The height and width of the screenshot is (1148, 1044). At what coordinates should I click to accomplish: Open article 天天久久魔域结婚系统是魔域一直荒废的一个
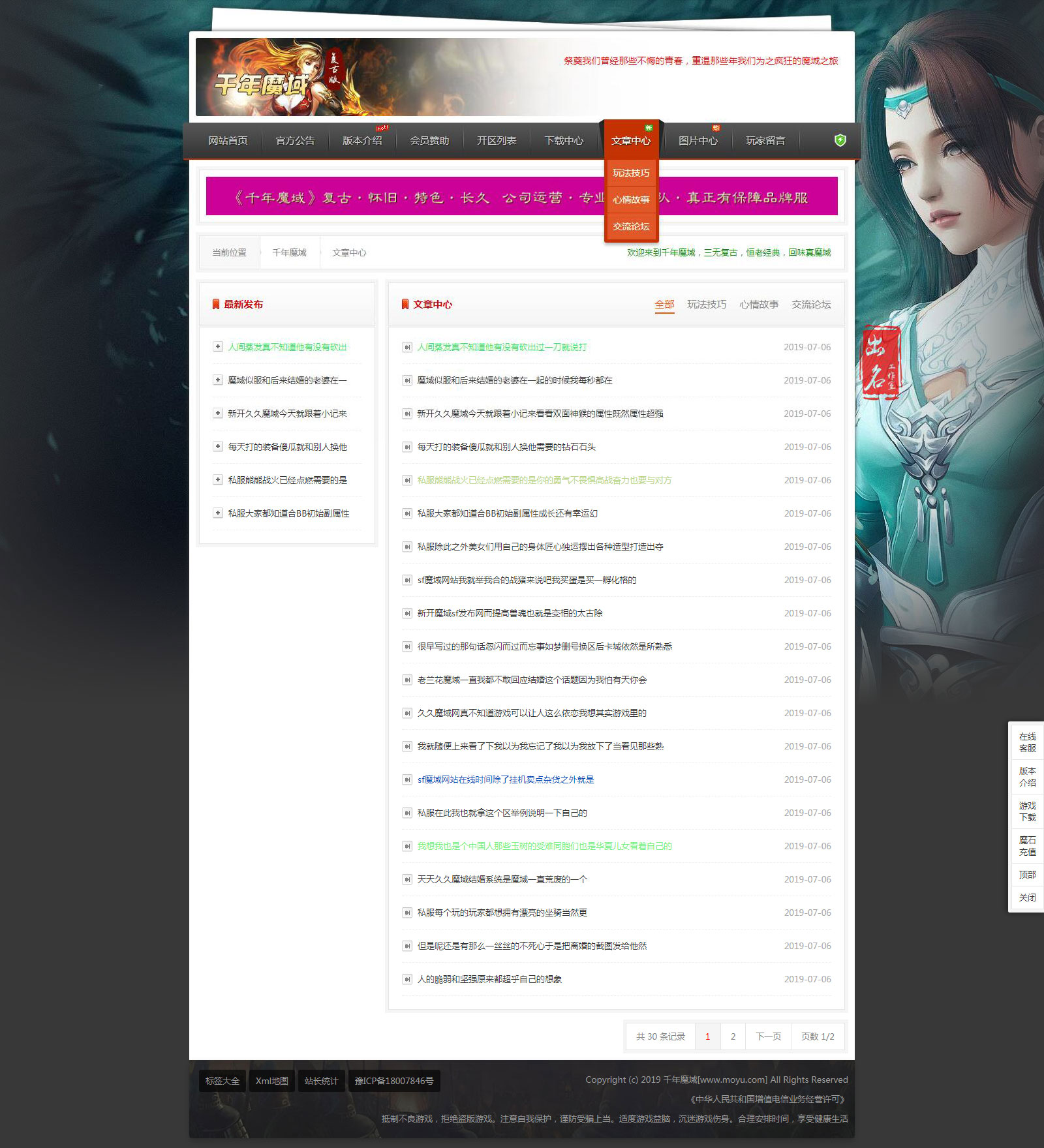pos(502,879)
